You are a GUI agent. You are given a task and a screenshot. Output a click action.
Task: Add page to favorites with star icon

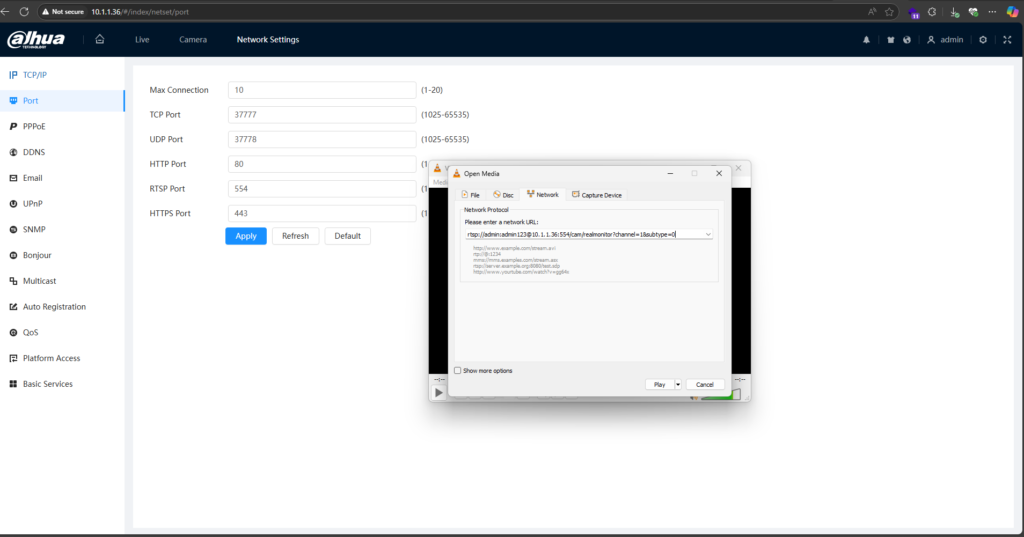click(x=889, y=12)
